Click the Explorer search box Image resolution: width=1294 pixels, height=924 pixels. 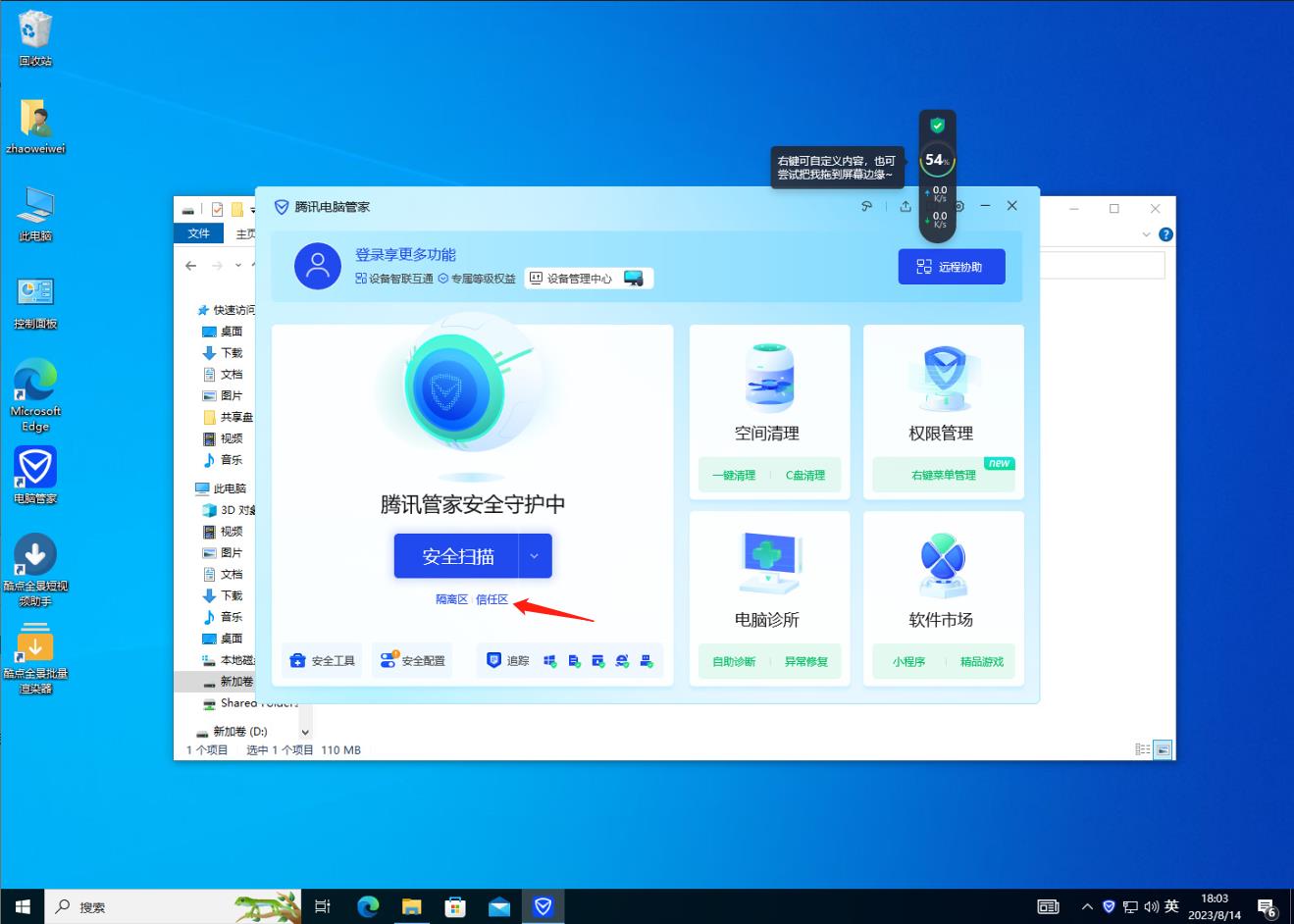tap(1102, 265)
